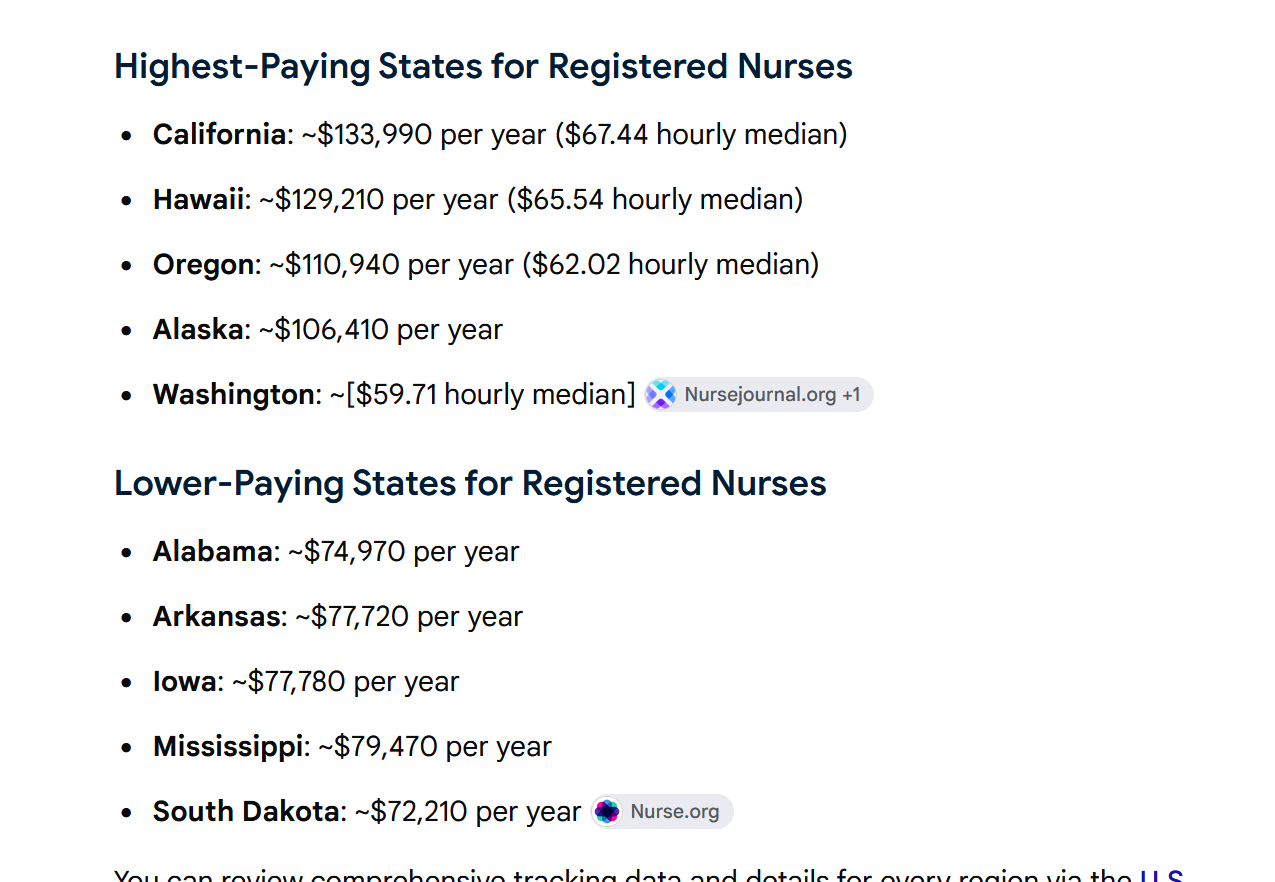Click the South Dakota state name
Image resolution: width=1275 pixels, height=882 pixels.
click(246, 811)
